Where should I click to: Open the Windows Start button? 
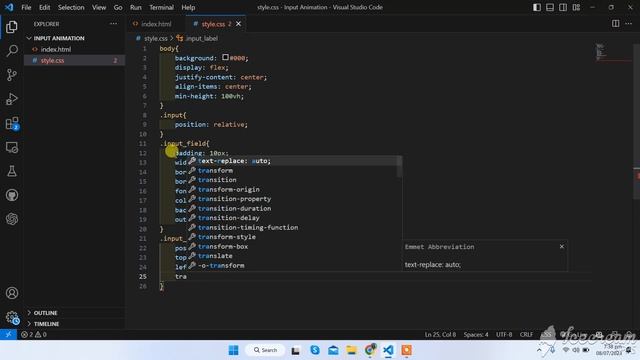[233, 350]
